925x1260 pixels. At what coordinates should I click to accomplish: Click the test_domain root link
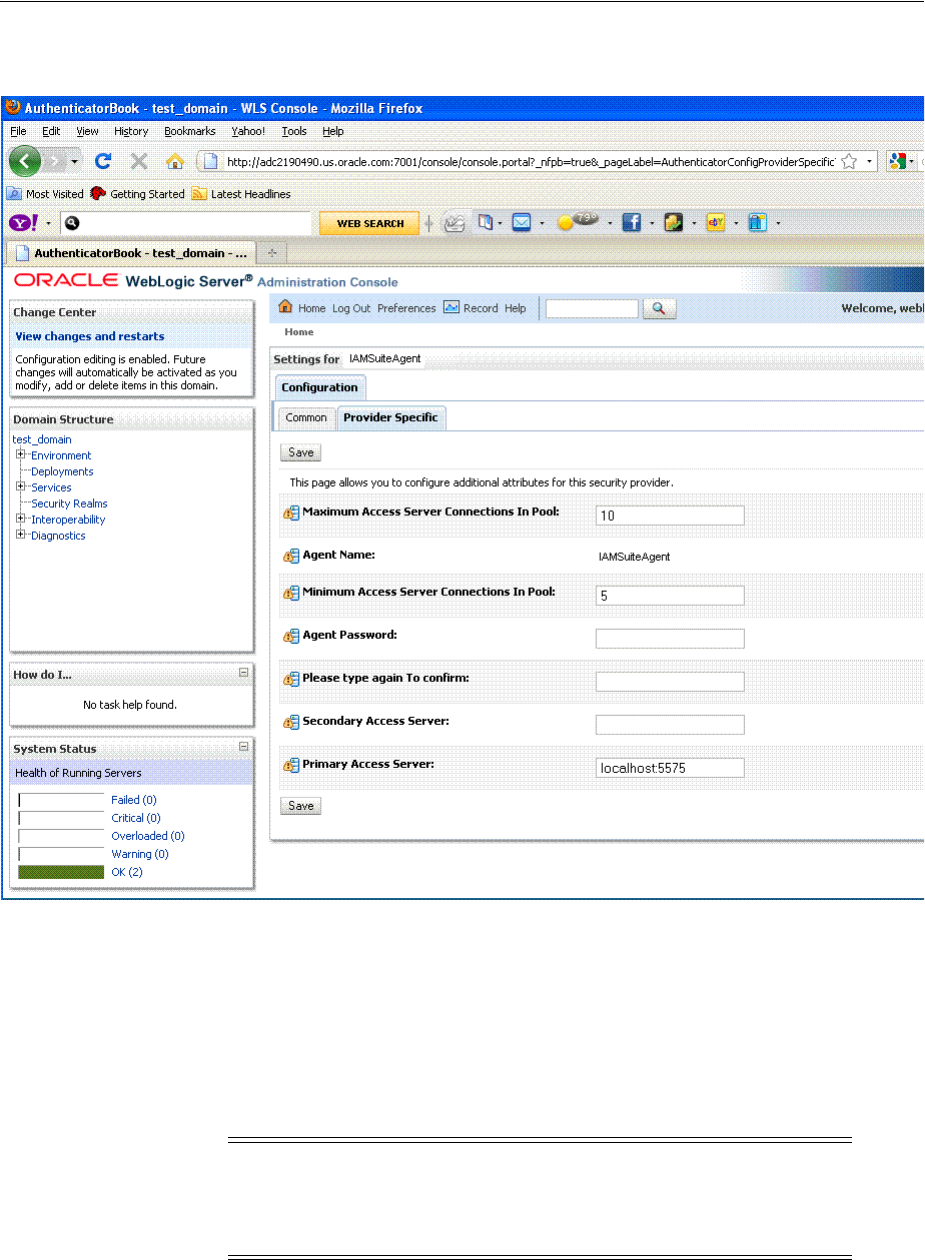click(x=42, y=439)
